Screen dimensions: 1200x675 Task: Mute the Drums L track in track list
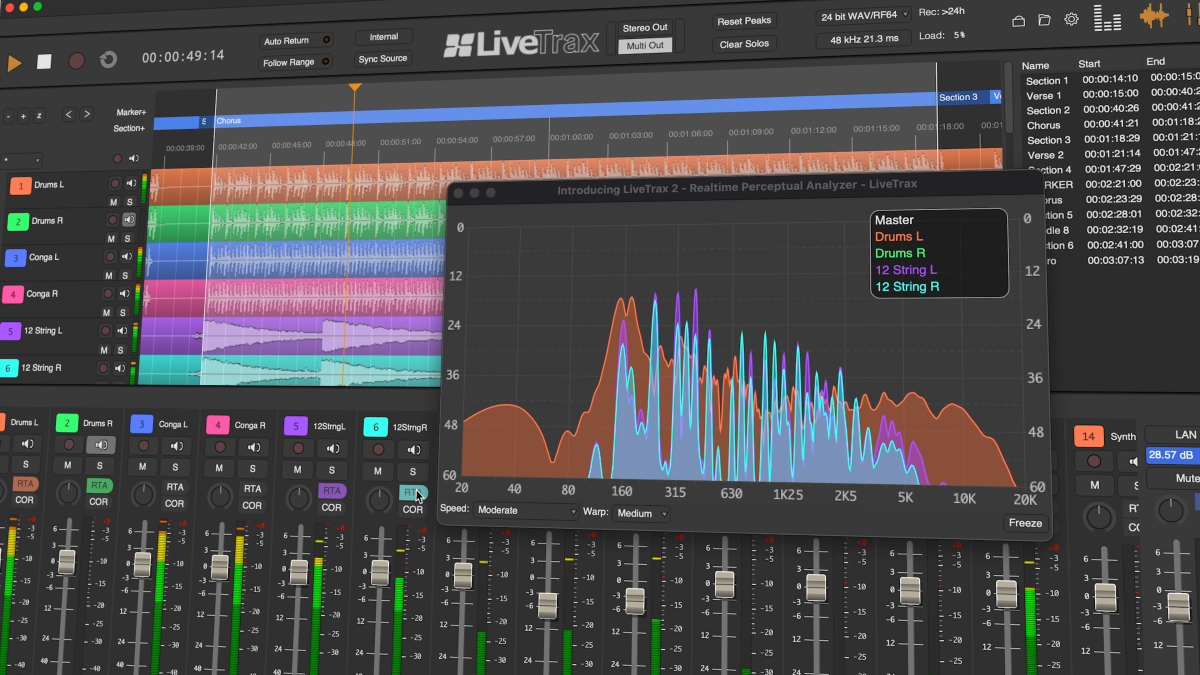click(114, 201)
